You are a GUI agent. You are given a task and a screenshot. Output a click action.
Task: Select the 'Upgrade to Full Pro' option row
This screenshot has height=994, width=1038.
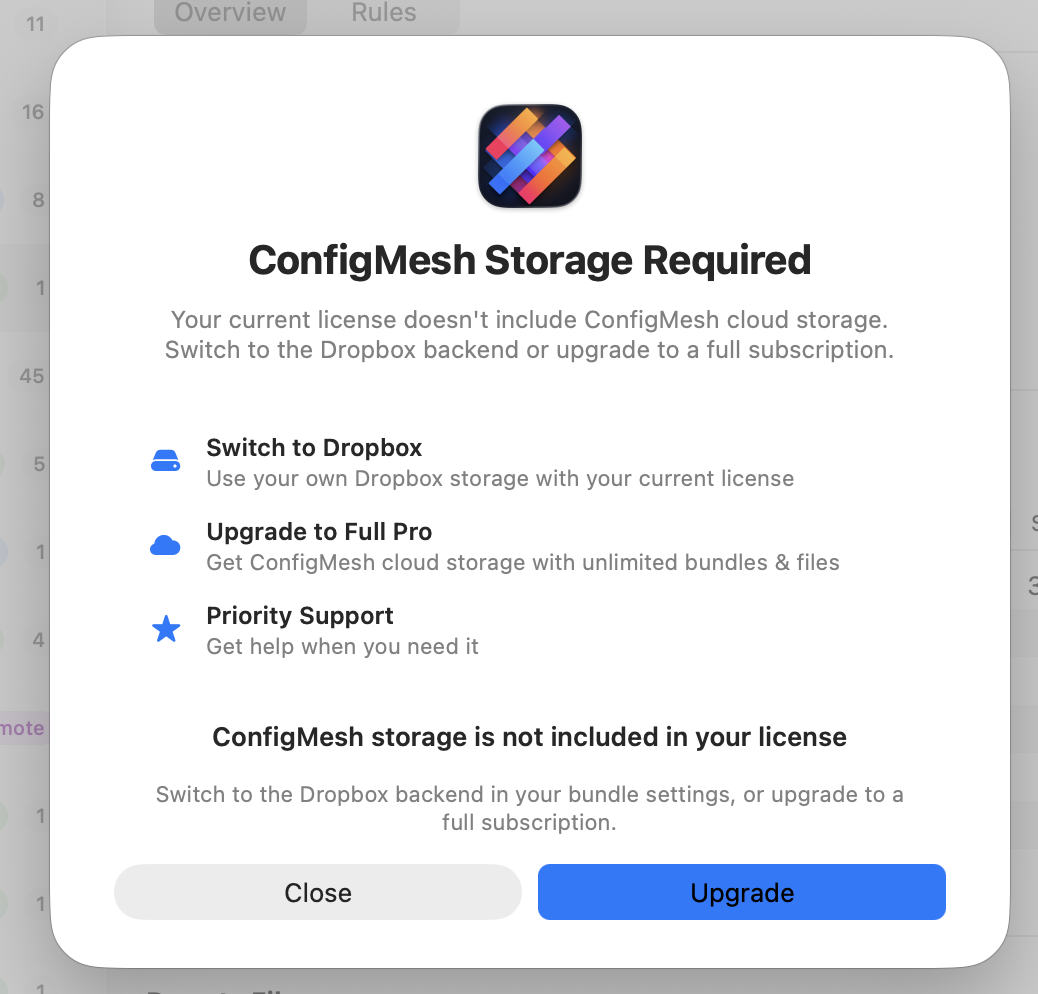coord(522,545)
